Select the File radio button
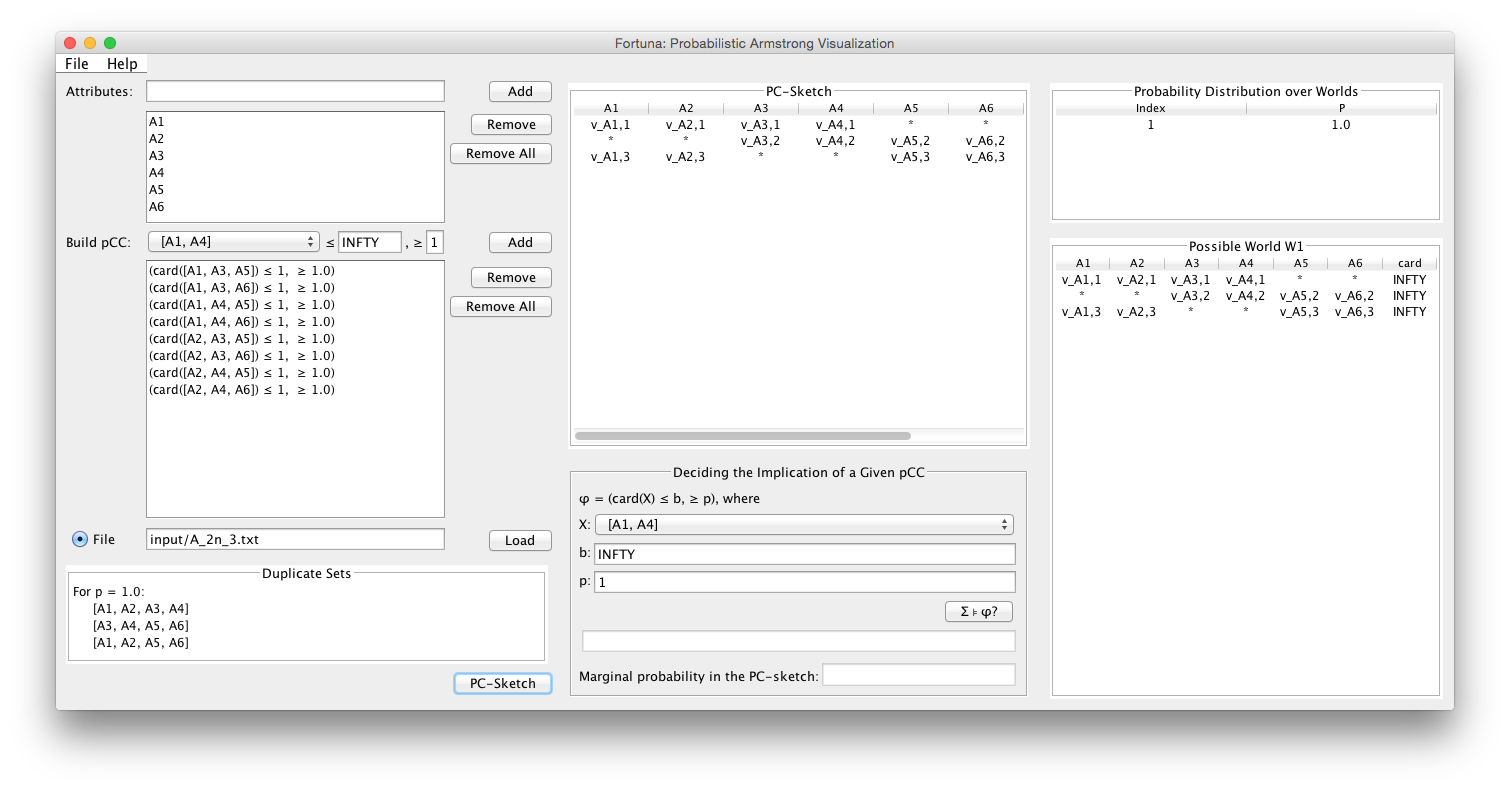Image resolution: width=1510 pixels, height=790 pixels. pos(80,539)
